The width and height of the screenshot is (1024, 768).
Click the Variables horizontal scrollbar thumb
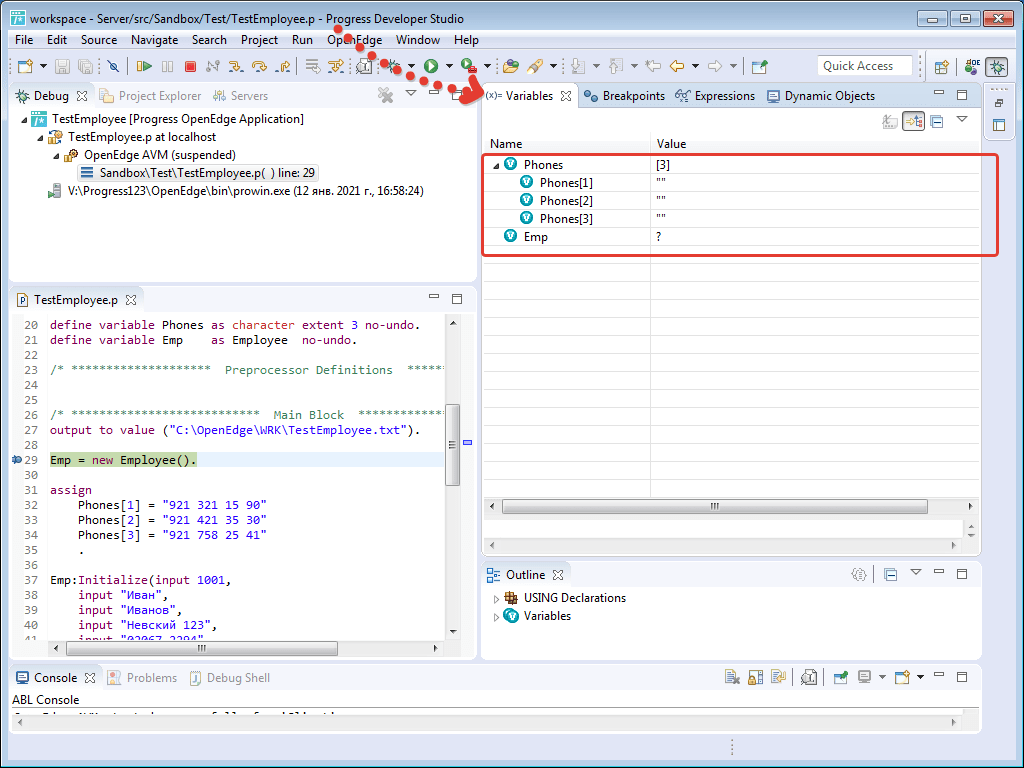coord(714,507)
